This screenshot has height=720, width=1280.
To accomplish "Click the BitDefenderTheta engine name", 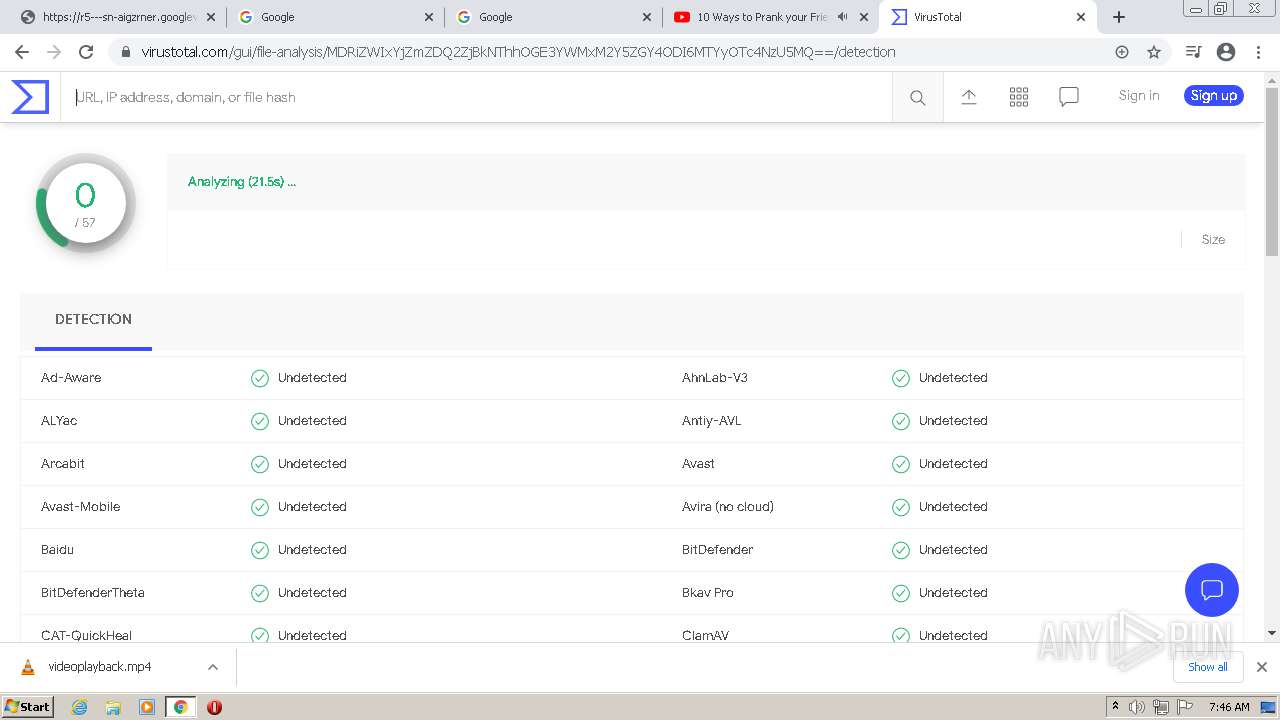I will tap(93, 593).
